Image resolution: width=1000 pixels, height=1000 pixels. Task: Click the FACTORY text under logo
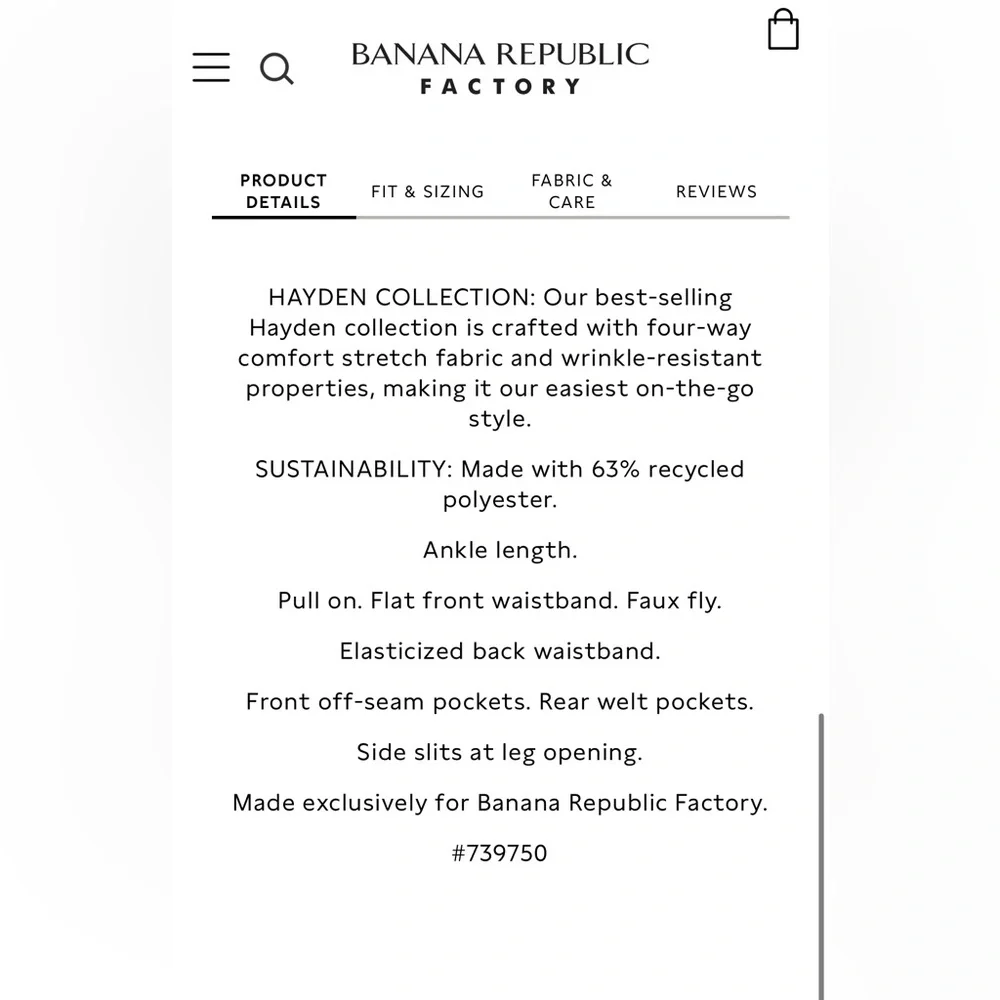[x=500, y=87]
